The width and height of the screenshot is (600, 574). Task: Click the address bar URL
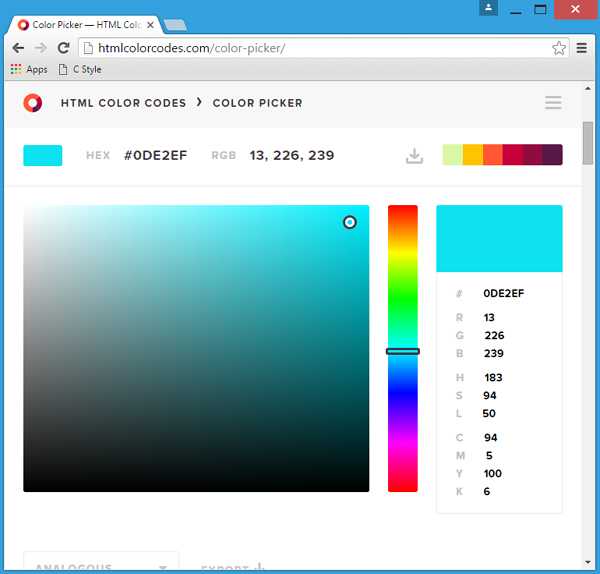pos(190,48)
